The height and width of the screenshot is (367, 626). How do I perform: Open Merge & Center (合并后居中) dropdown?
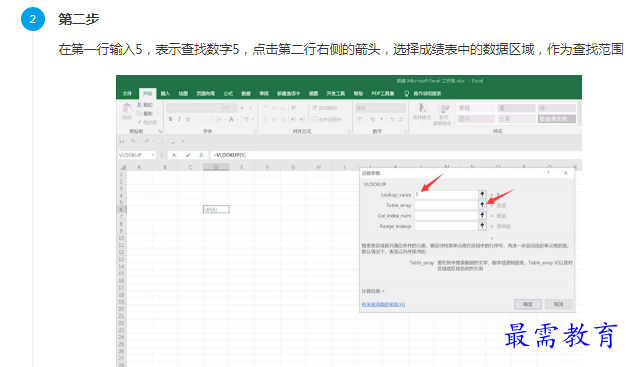coord(347,119)
